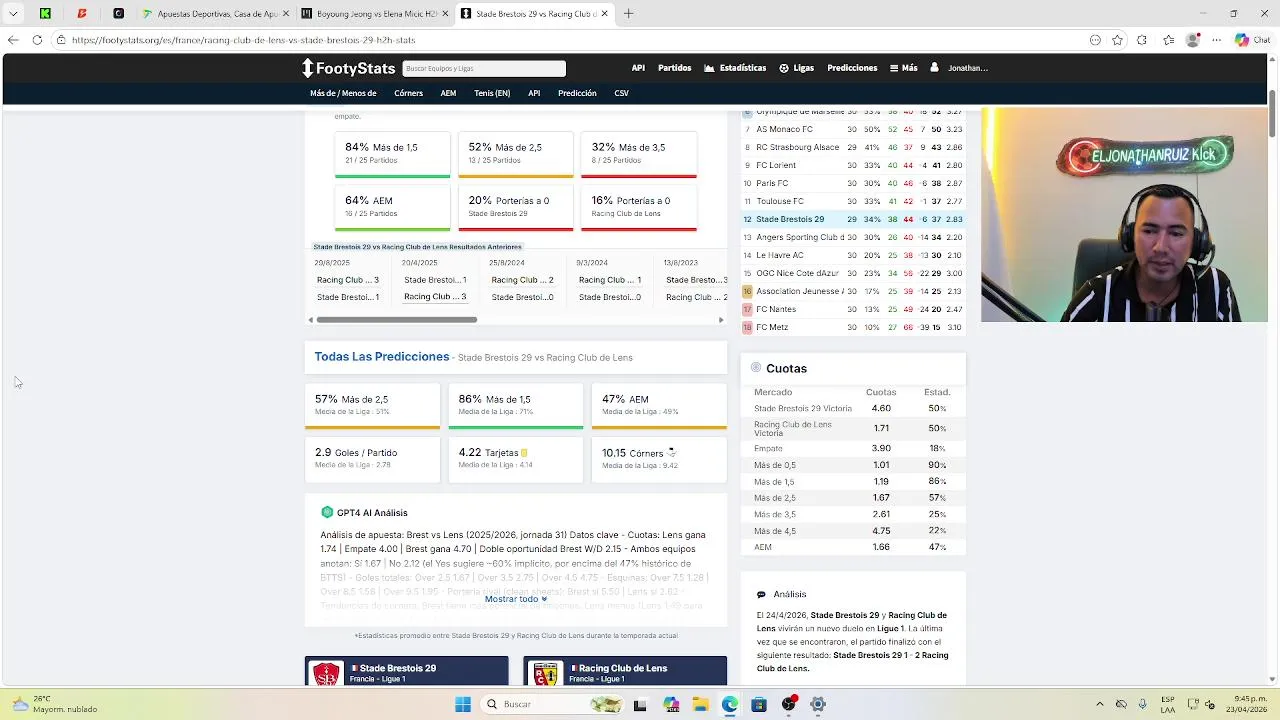Open first pinned green K tab
Screen dimensions: 1280x720
45,14
